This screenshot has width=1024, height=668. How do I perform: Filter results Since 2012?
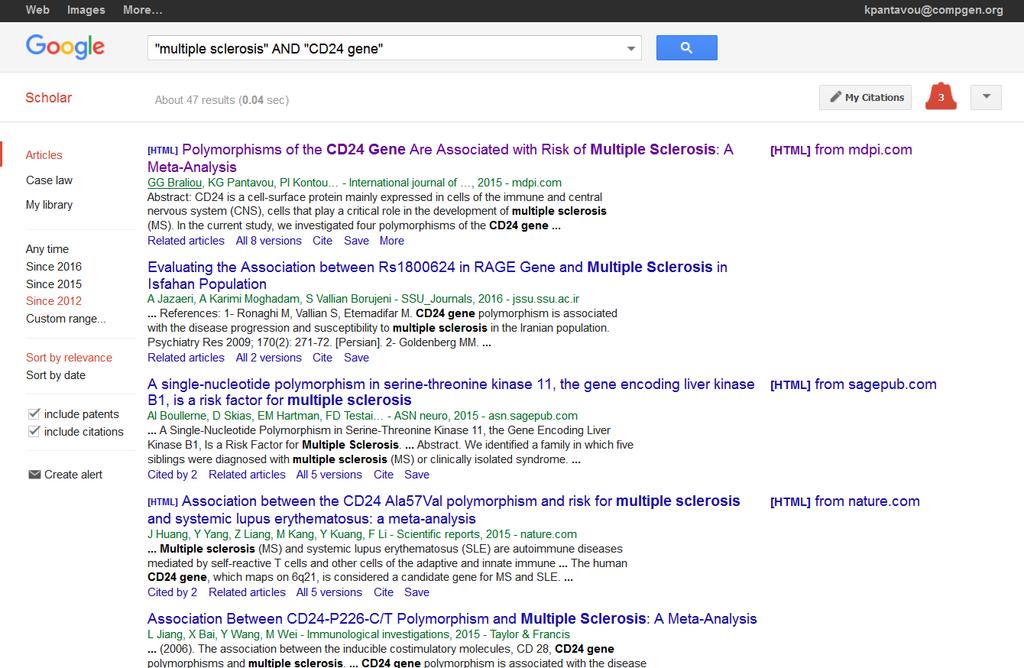coord(54,301)
